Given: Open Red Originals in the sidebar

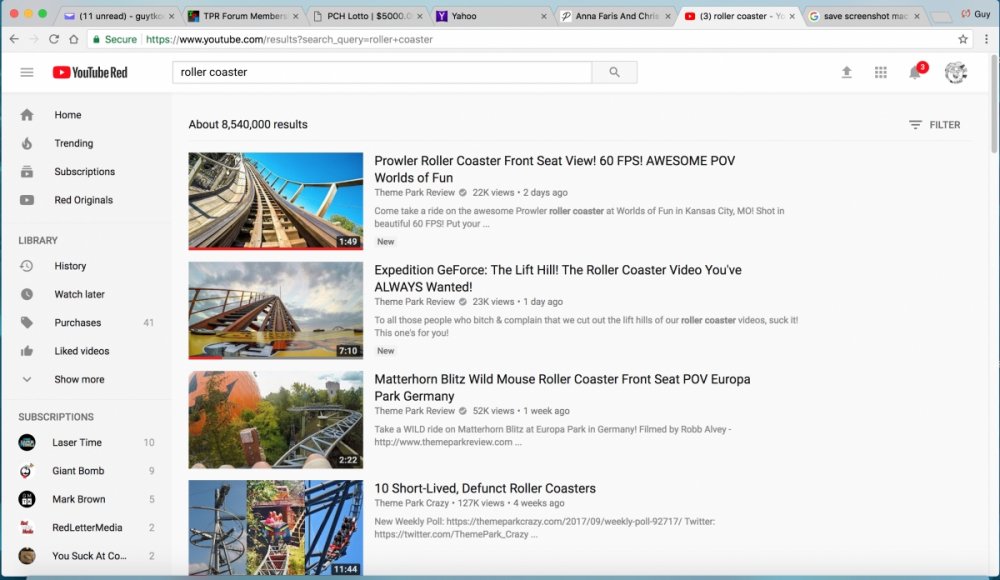Looking at the screenshot, I should tap(85, 199).
